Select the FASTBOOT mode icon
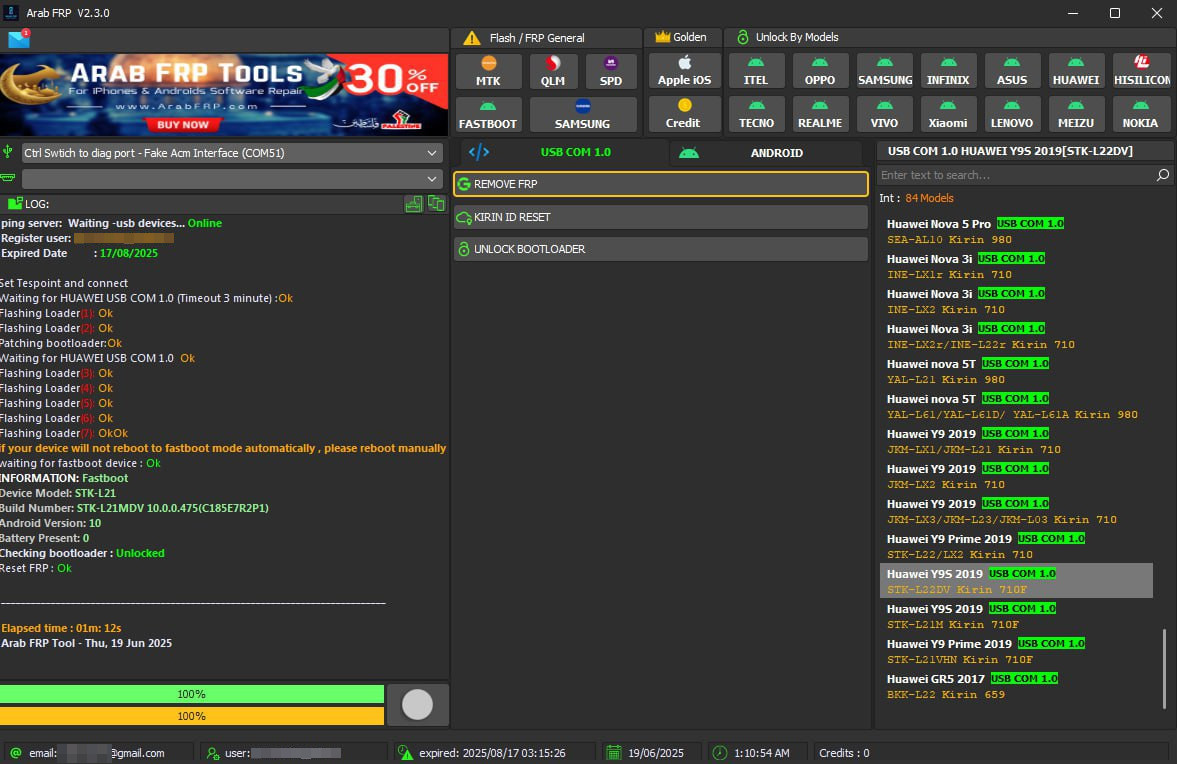 pos(488,114)
